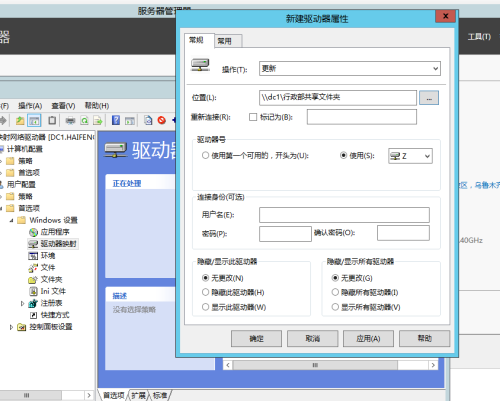Open the 查看(V) menu
500x401 pixels.
[x=63, y=106]
